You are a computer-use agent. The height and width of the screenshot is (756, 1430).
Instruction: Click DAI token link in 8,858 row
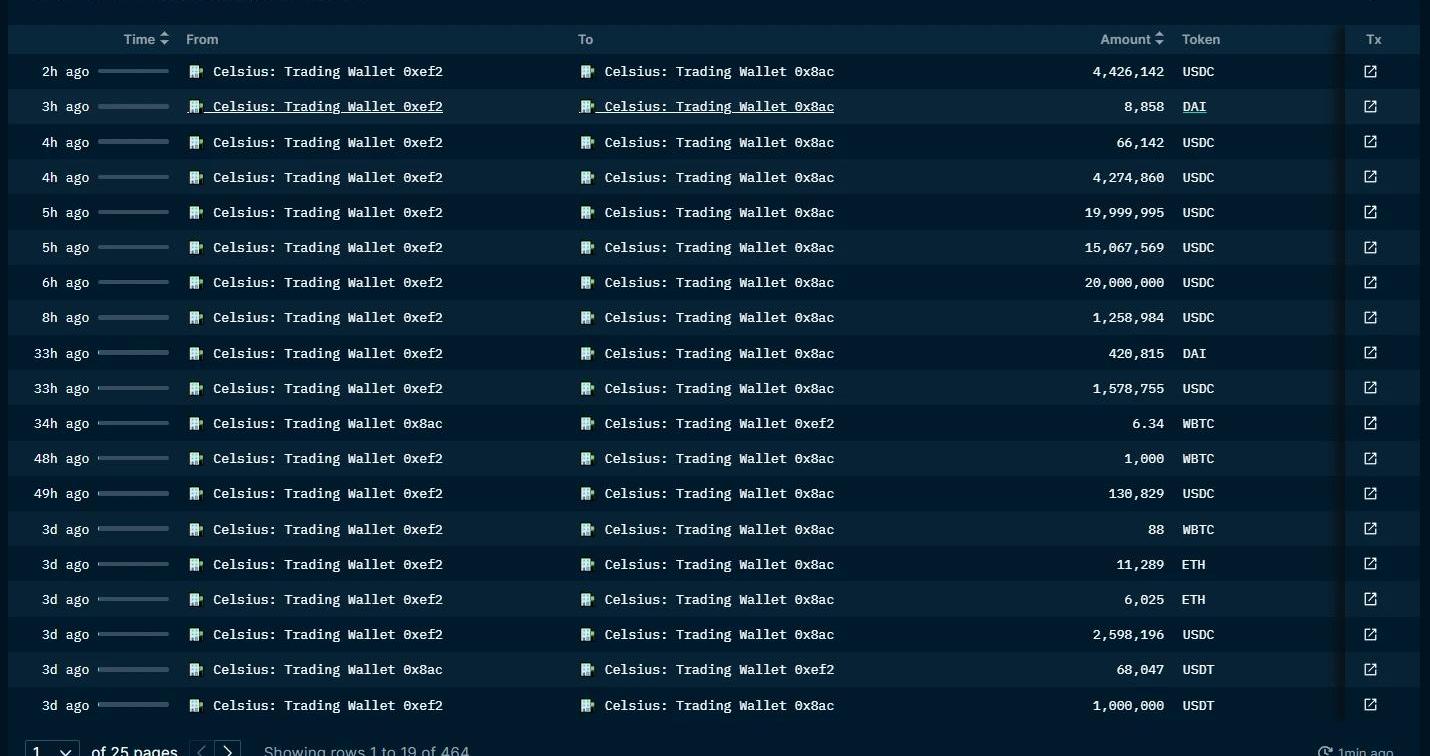(1194, 107)
